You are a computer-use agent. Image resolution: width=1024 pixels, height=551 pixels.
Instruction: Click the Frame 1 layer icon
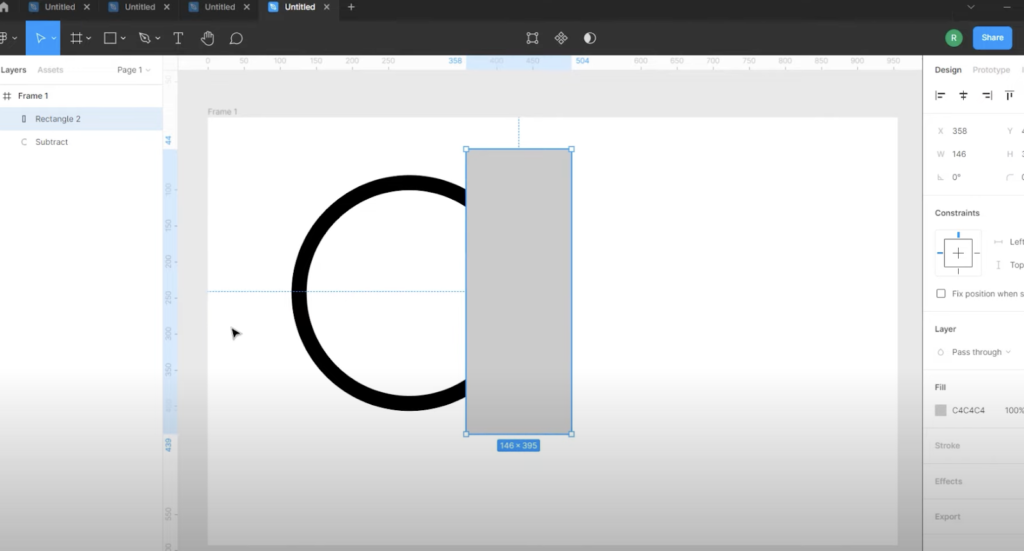coord(7,96)
